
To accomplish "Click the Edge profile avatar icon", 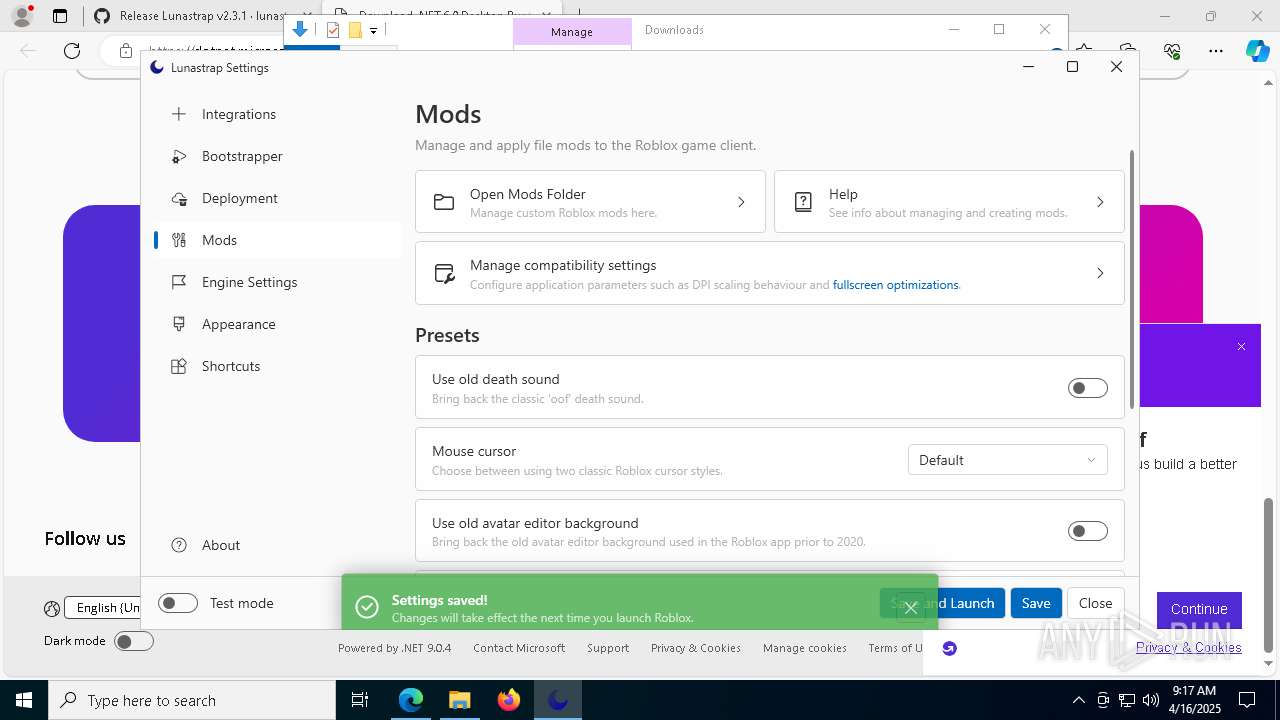I will click(22, 16).
